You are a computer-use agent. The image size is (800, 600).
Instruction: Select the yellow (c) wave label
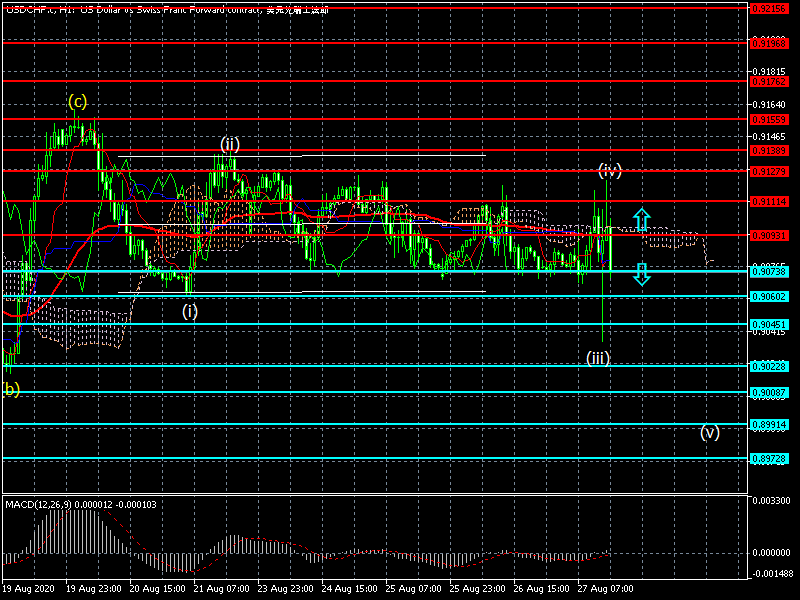pos(77,101)
